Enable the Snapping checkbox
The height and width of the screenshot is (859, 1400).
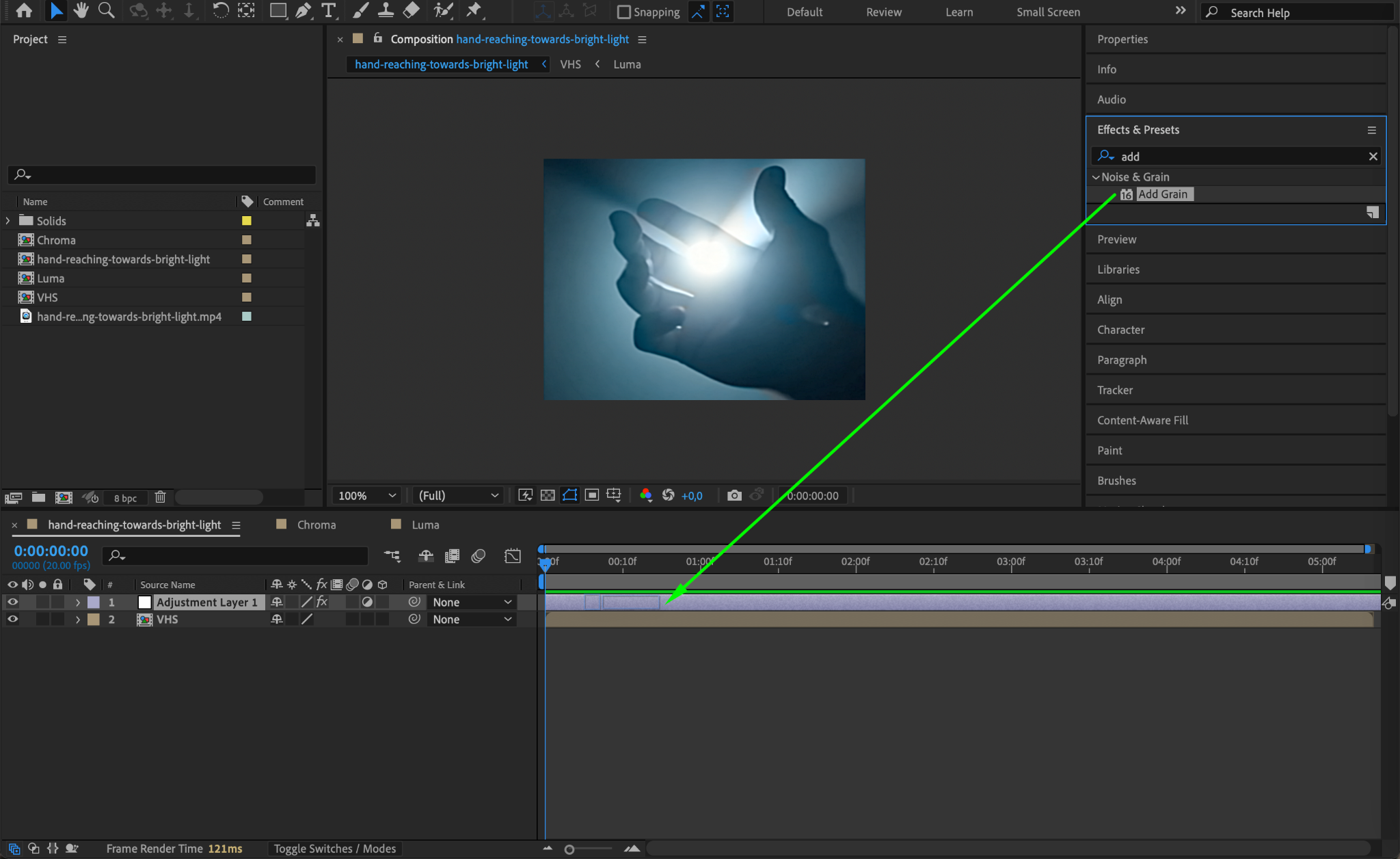click(623, 12)
